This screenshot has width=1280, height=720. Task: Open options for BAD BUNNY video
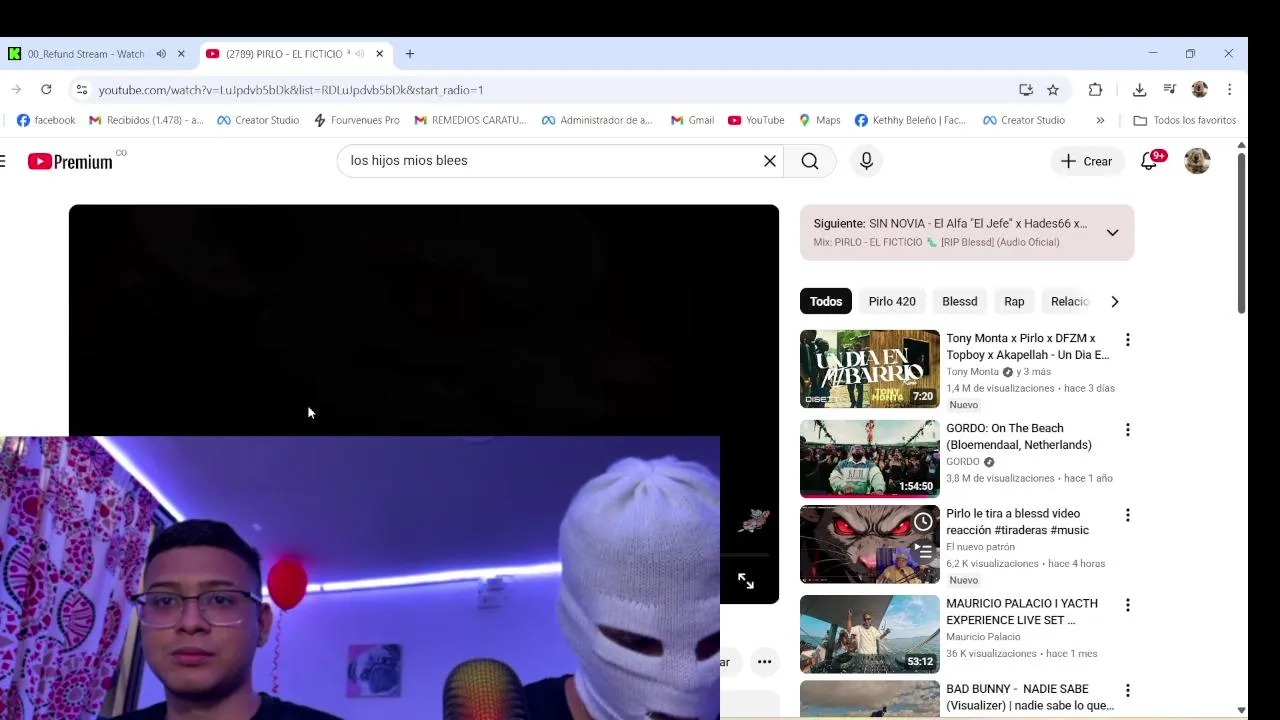click(1127, 690)
